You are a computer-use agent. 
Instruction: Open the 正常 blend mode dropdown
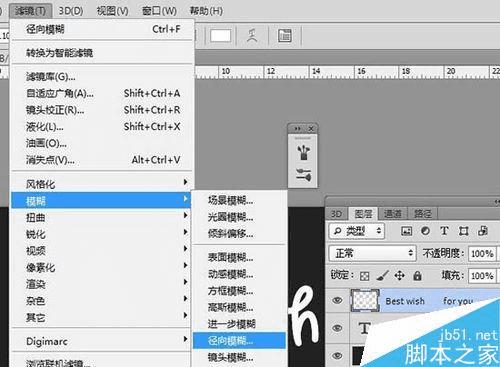point(372,253)
